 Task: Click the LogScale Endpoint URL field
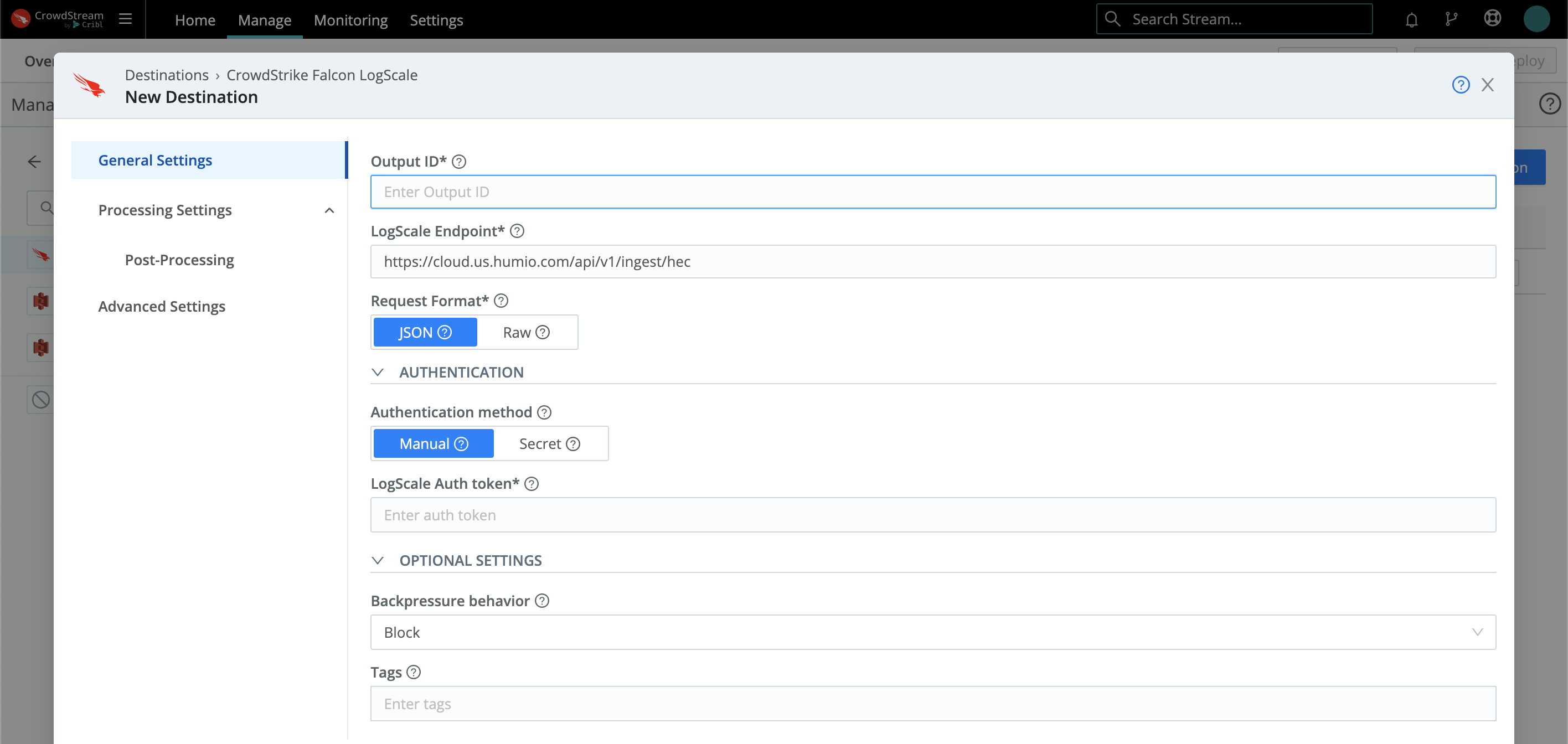(933, 262)
